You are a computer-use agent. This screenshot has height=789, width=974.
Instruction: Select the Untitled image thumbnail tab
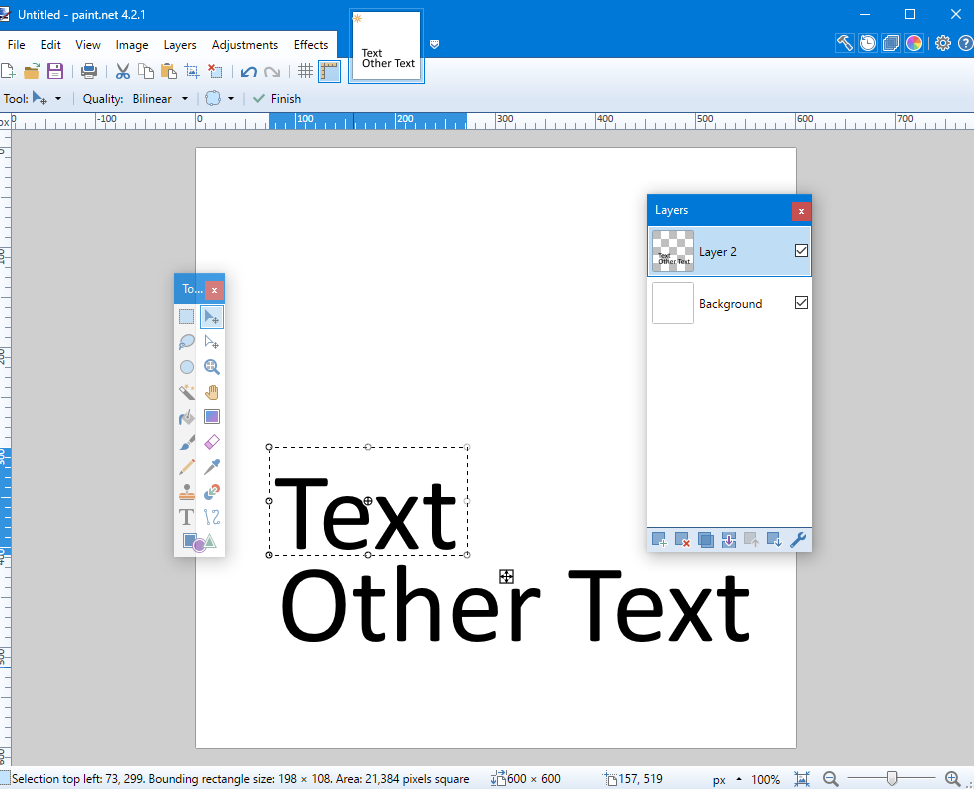tap(386, 46)
